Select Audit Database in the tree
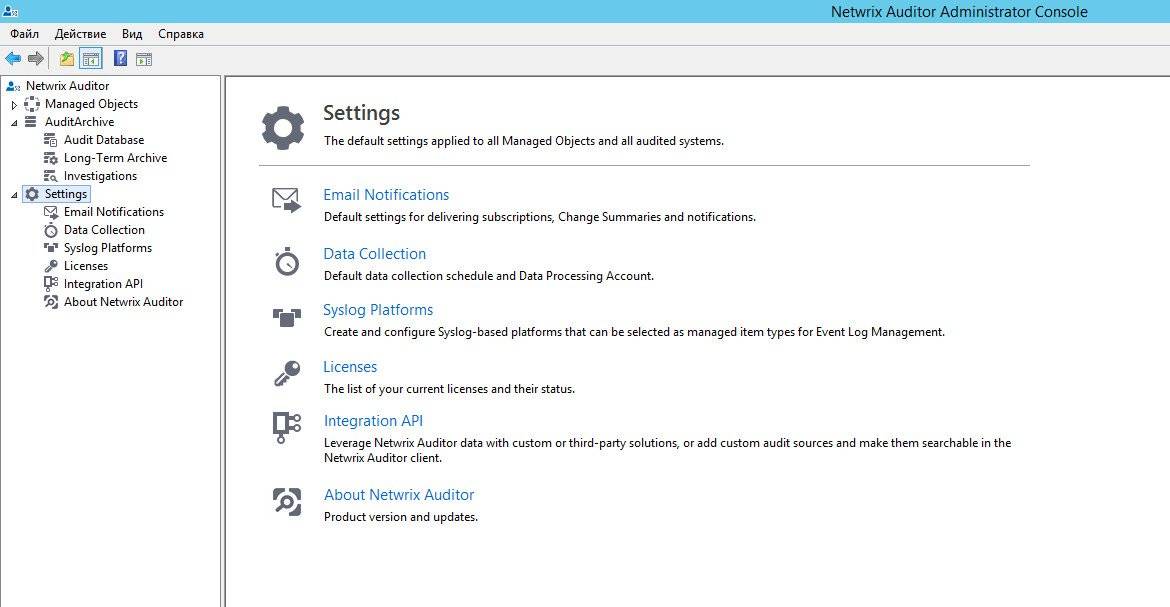Image resolution: width=1170 pixels, height=607 pixels. coord(104,140)
